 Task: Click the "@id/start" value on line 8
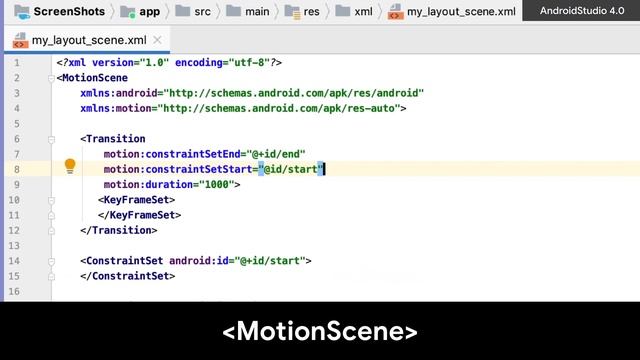pos(291,169)
